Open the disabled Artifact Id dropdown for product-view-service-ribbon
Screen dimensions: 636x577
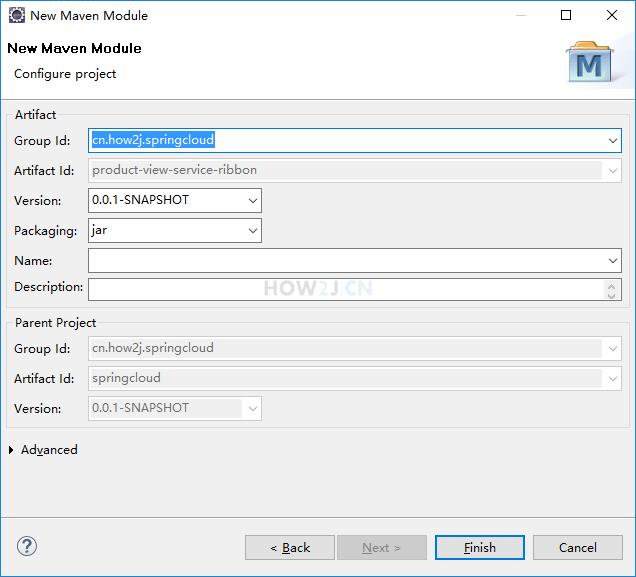[x=612, y=171]
